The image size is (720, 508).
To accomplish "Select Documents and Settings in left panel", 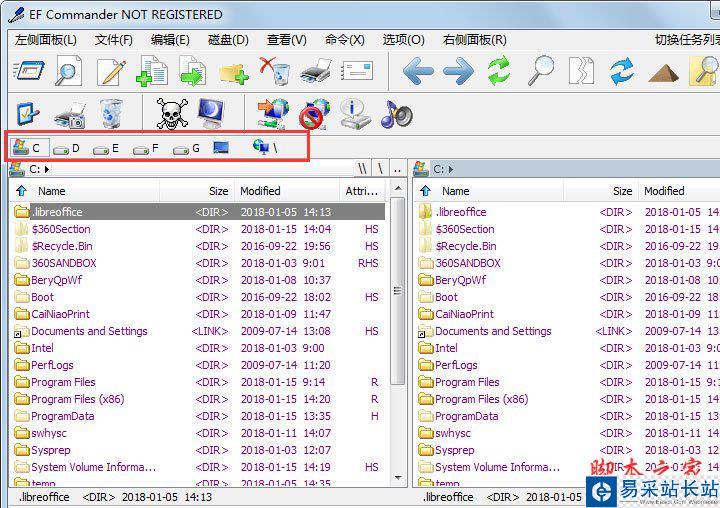I will (x=198, y=331).
